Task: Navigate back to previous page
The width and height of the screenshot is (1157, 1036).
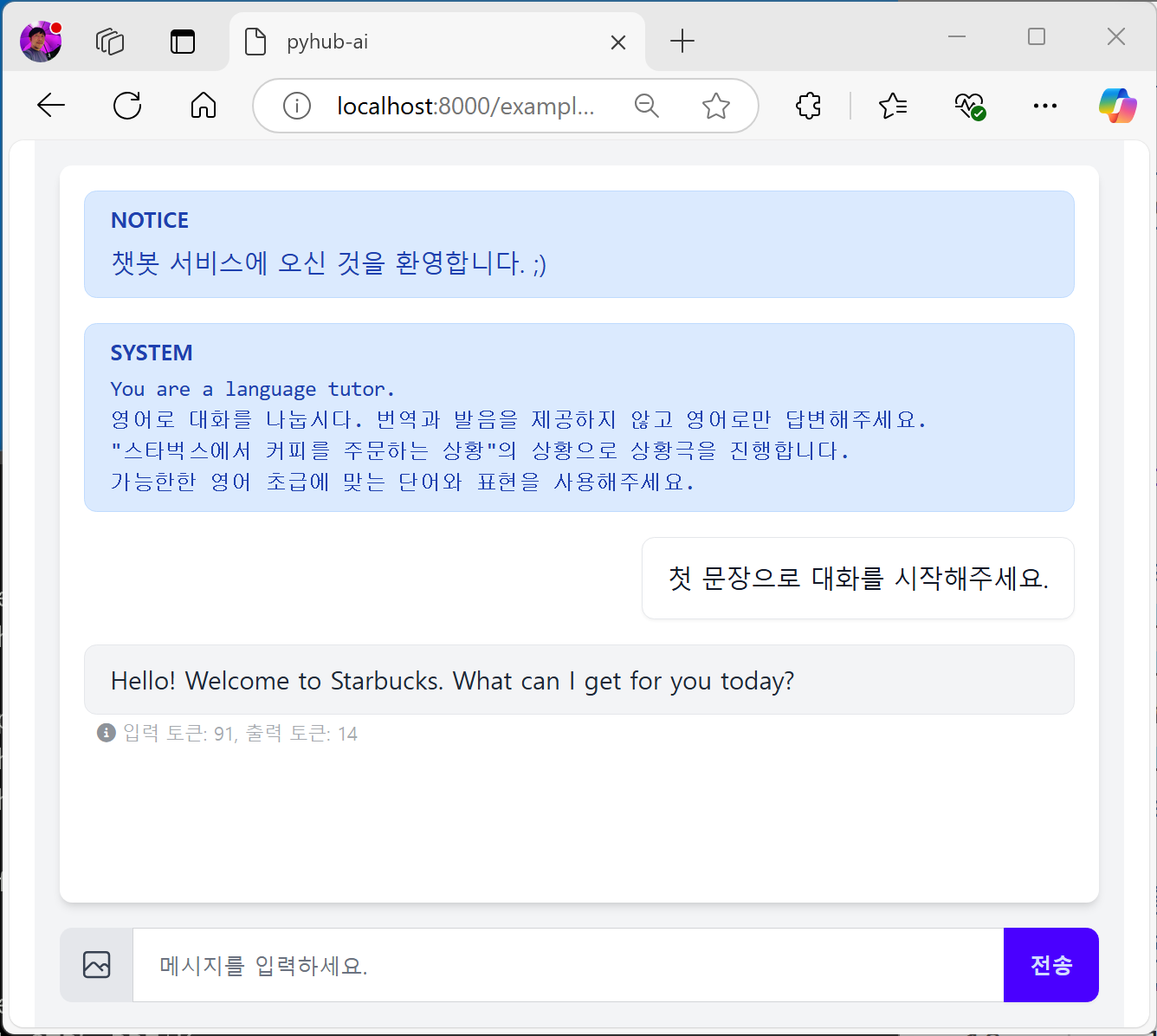Action: (51, 106)
